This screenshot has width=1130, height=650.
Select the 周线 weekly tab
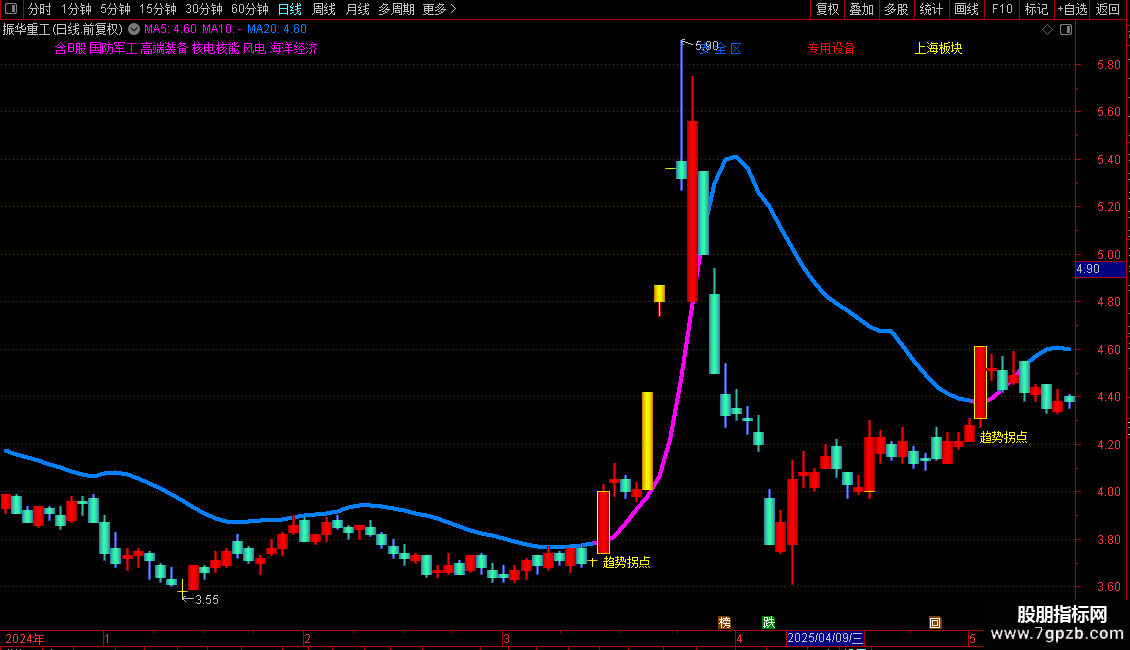(x=324, y=9)
